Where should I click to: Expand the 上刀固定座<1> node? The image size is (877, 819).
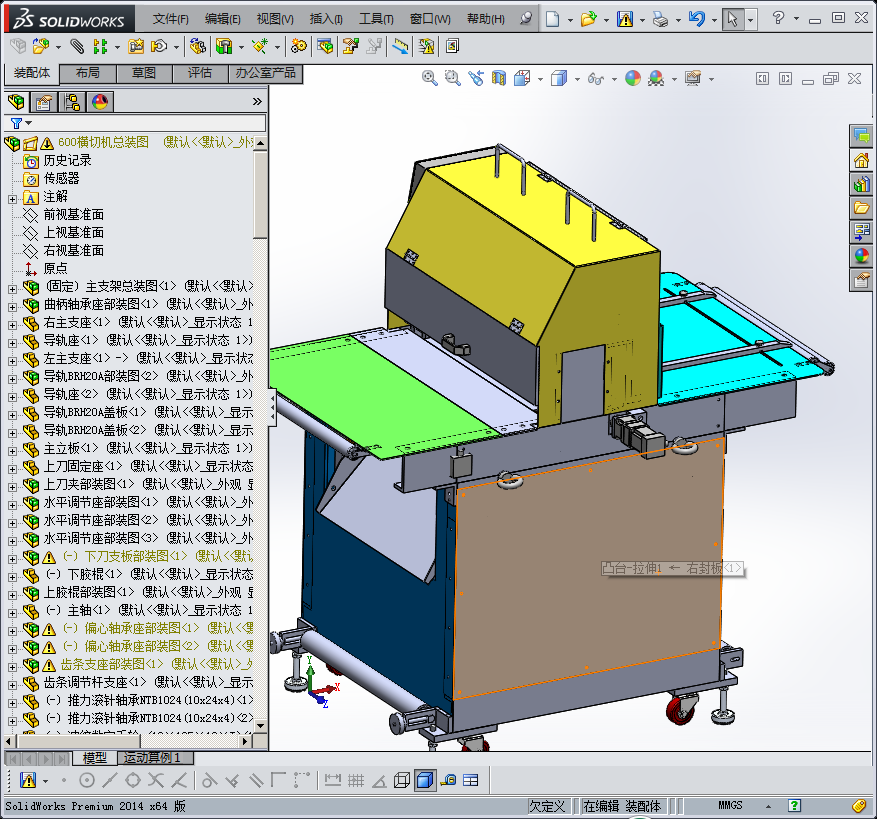click(12, 468)
